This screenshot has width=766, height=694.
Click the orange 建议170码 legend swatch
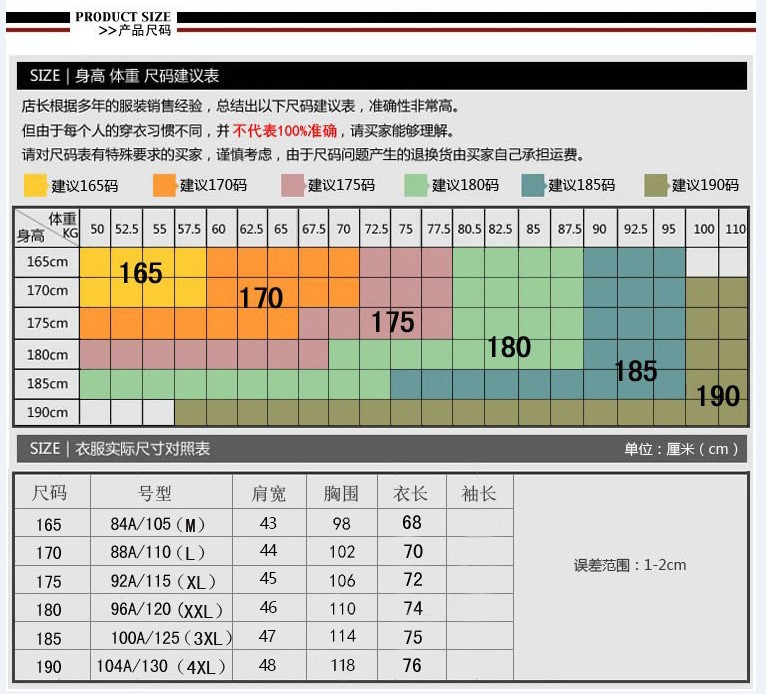pyautogui.click(x=164, y=185)
